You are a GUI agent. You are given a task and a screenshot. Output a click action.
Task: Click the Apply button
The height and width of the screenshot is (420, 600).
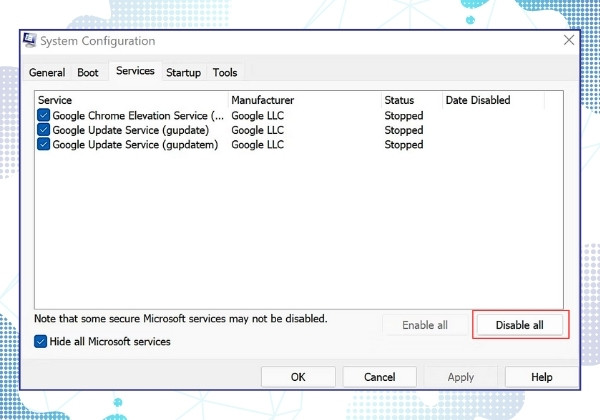(x=461, y=377)
